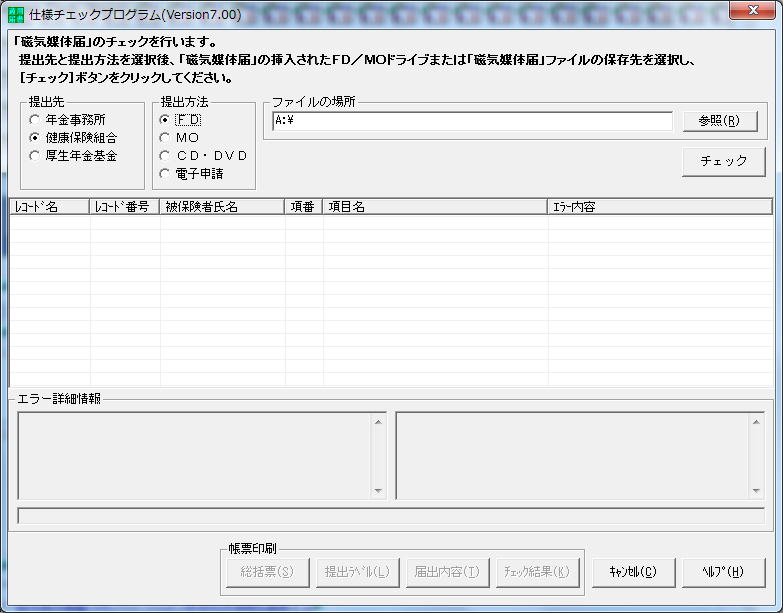Run the チェック button
The height and width of the screenshot is (613, 783).
pyautogui.click(x=724, y=161)
